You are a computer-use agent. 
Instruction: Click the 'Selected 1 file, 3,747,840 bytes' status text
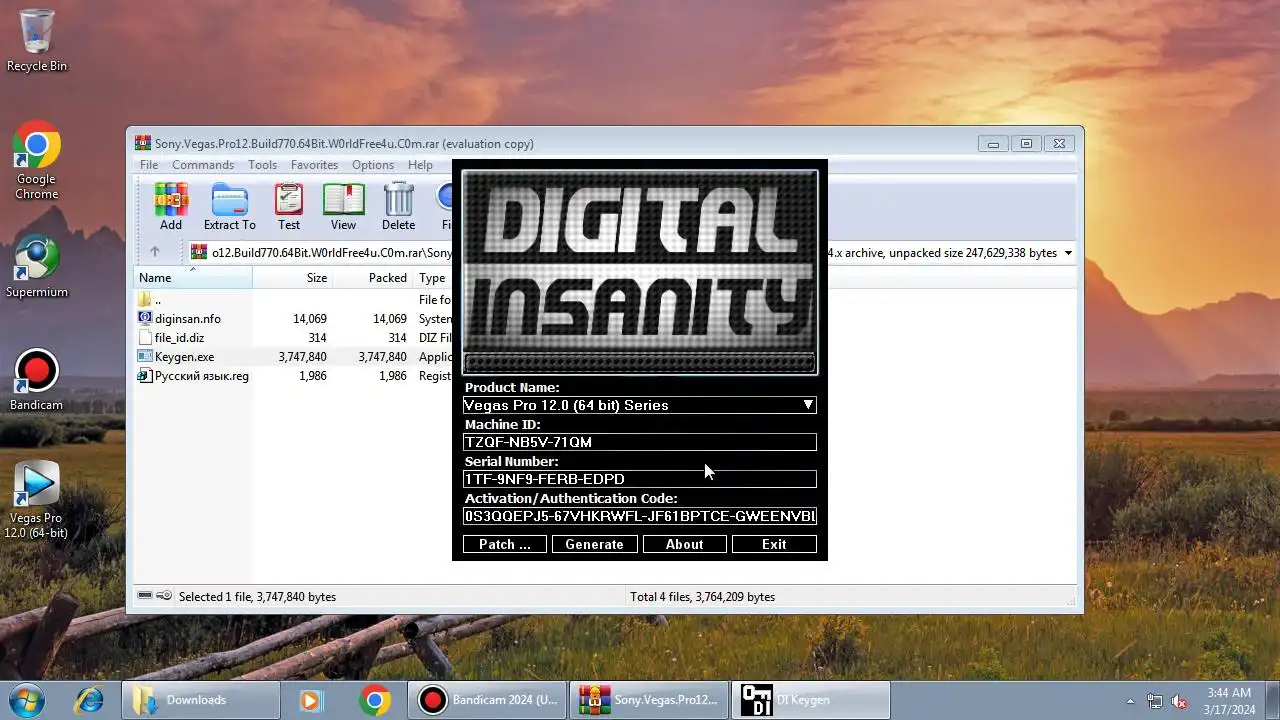(257, 597)
